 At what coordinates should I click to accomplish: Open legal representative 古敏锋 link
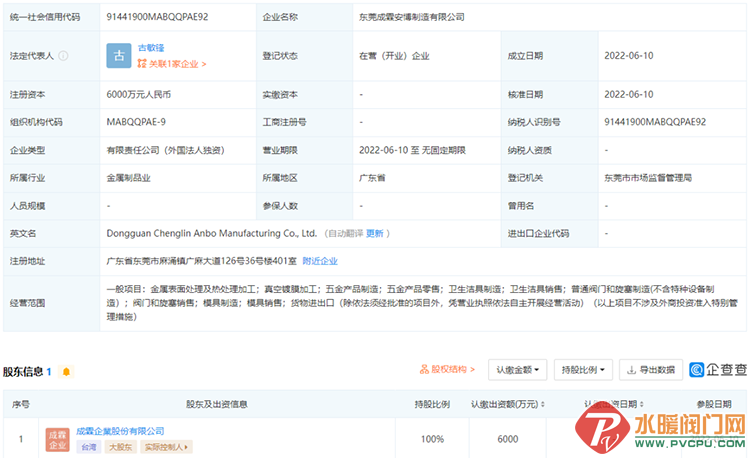151,48
